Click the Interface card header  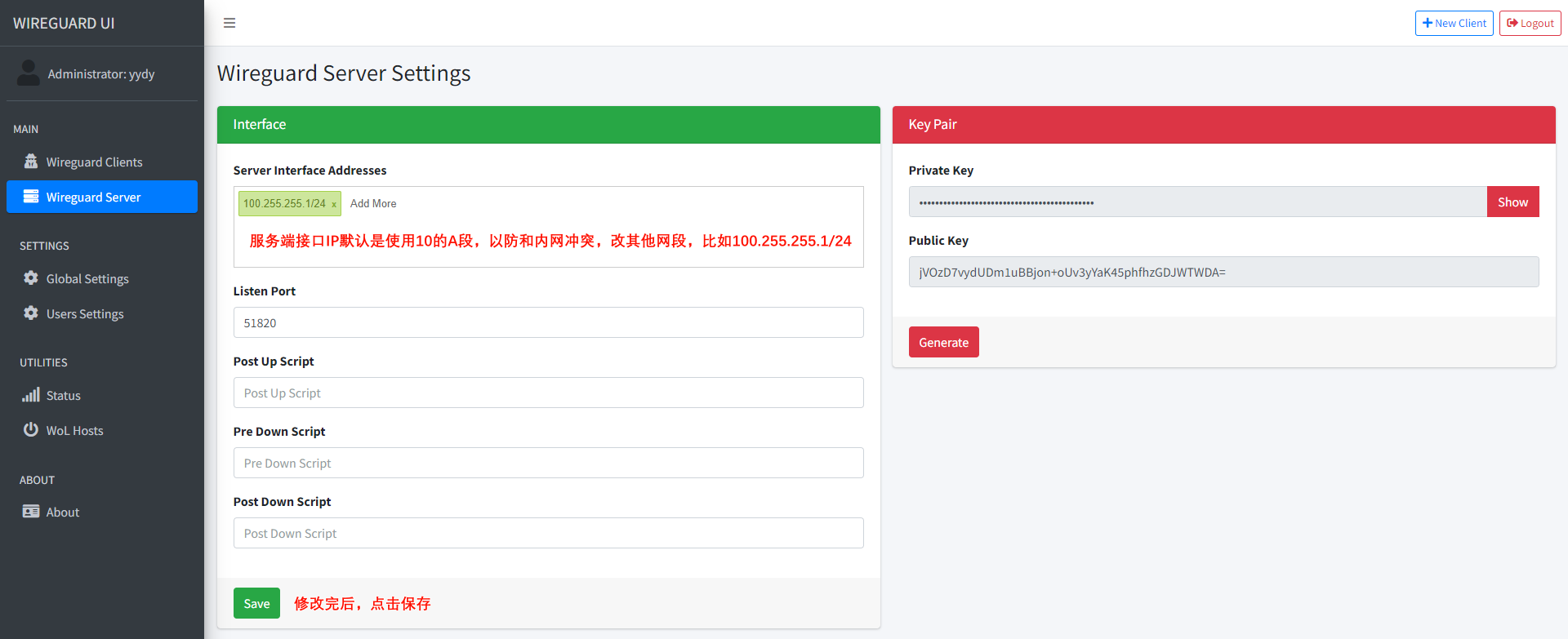pyautogui.click(x=549, y=125)
